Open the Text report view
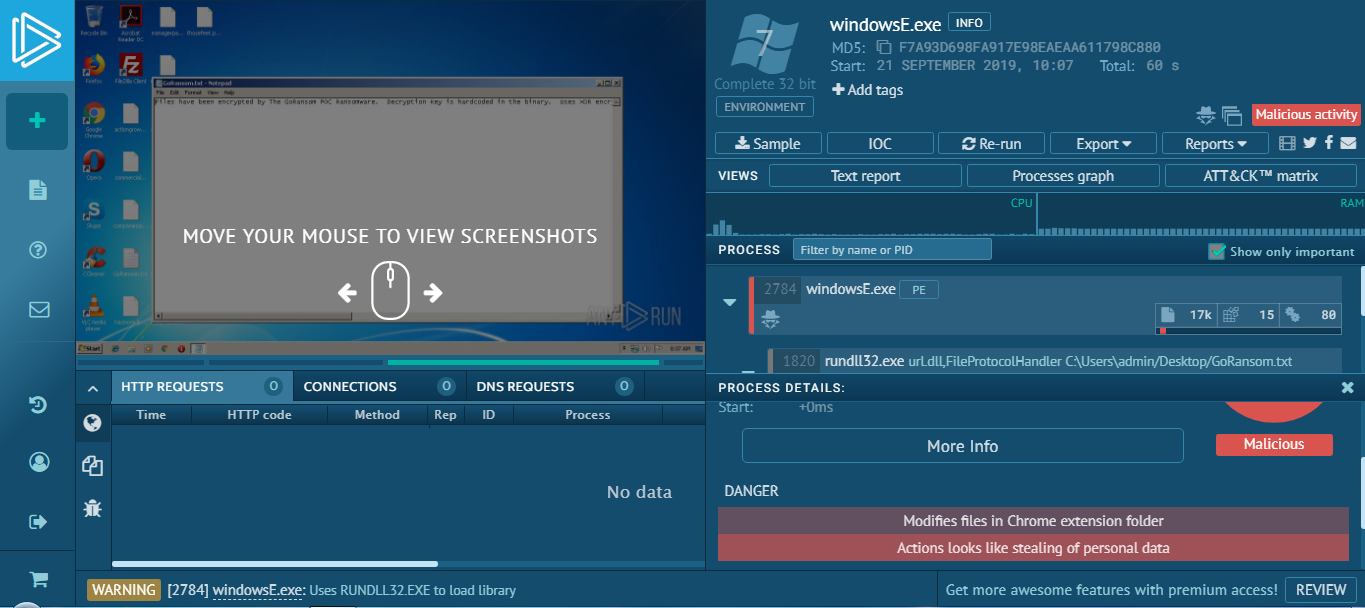 [x=865, y=176]
